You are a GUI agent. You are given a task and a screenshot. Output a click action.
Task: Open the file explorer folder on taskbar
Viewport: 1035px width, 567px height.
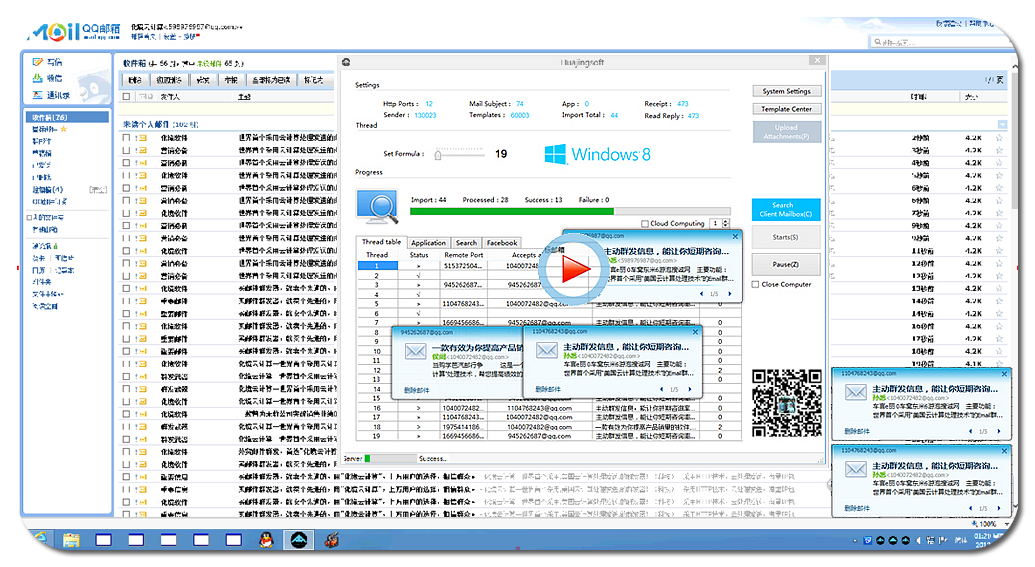point(71,540)
